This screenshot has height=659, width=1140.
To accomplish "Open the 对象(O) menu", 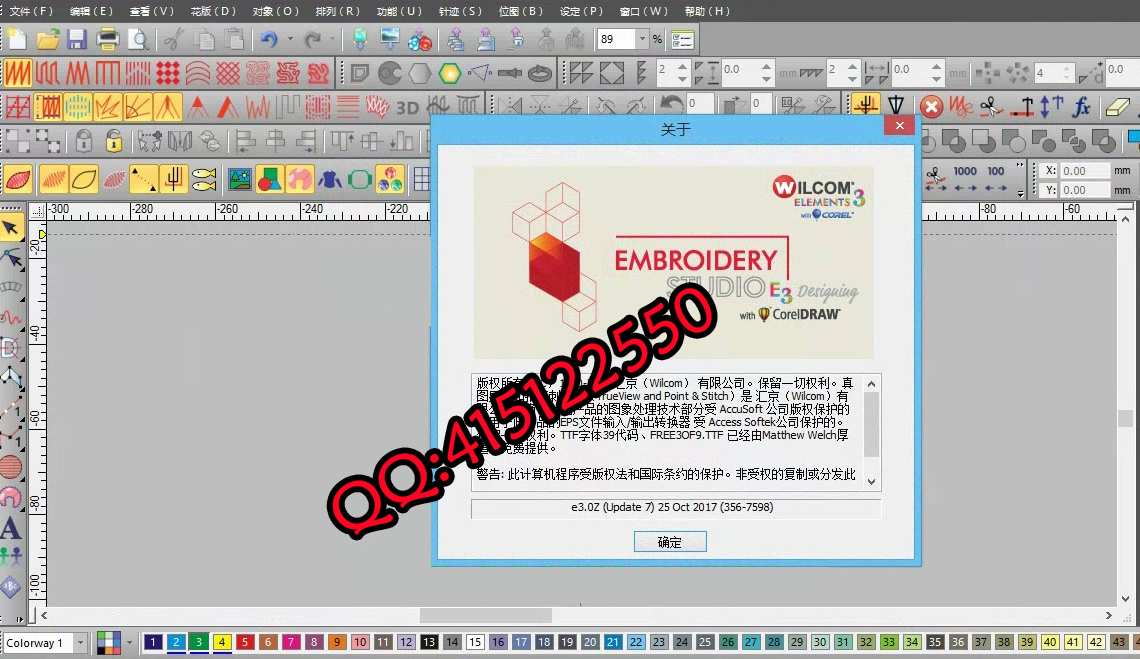I will pyautogui.click(x=276, y=12).
